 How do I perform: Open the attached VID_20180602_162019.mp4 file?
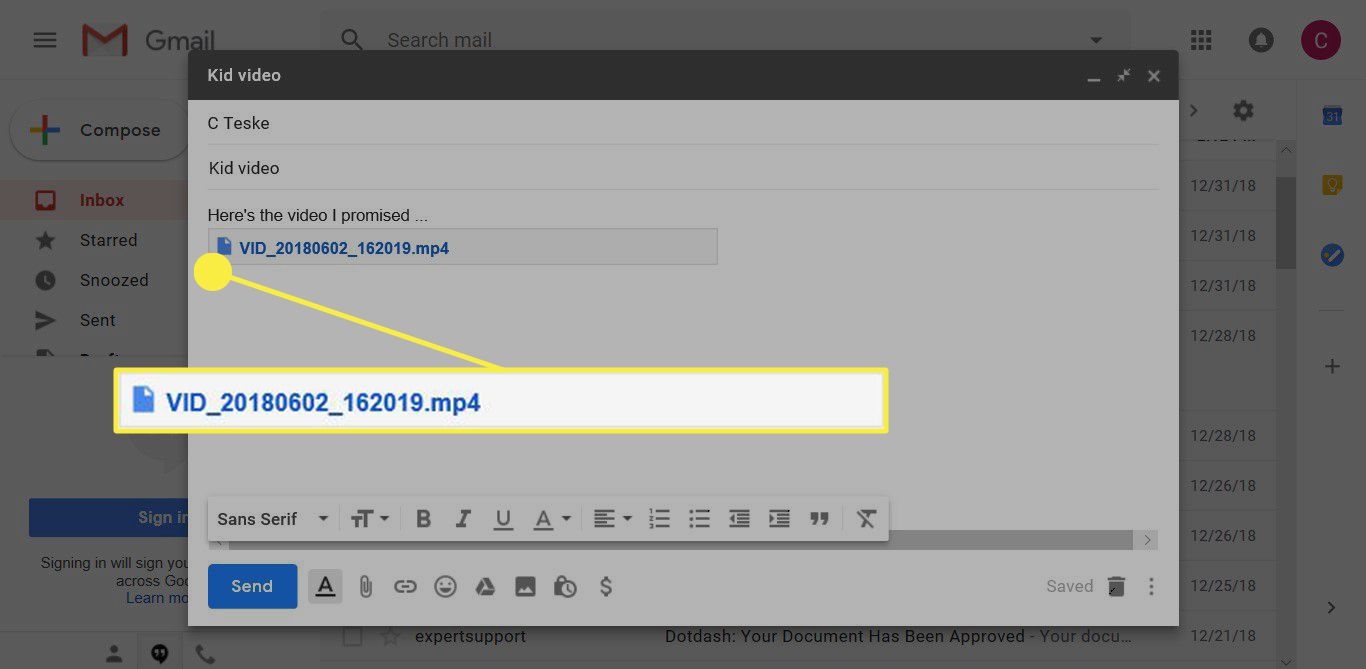pos(344,248)
